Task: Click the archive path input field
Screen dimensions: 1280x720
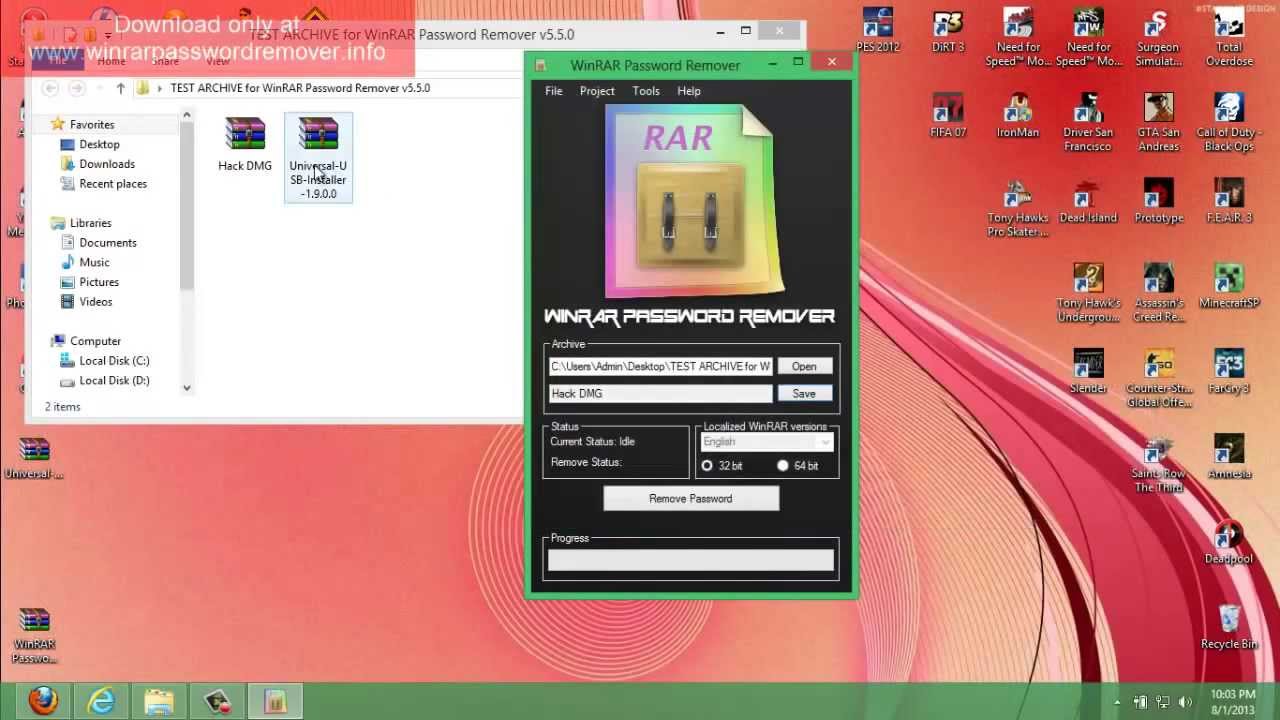Action: click(x=661, y=366)
